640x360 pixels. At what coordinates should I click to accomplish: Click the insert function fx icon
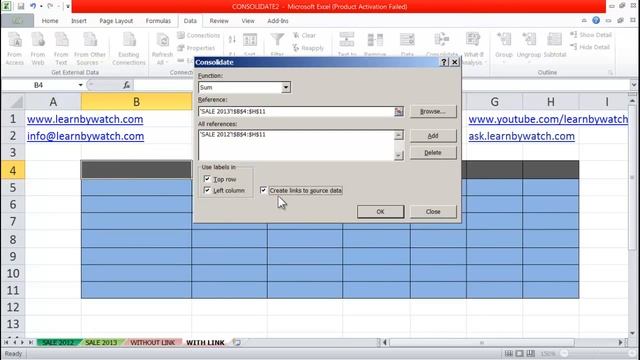127,85
